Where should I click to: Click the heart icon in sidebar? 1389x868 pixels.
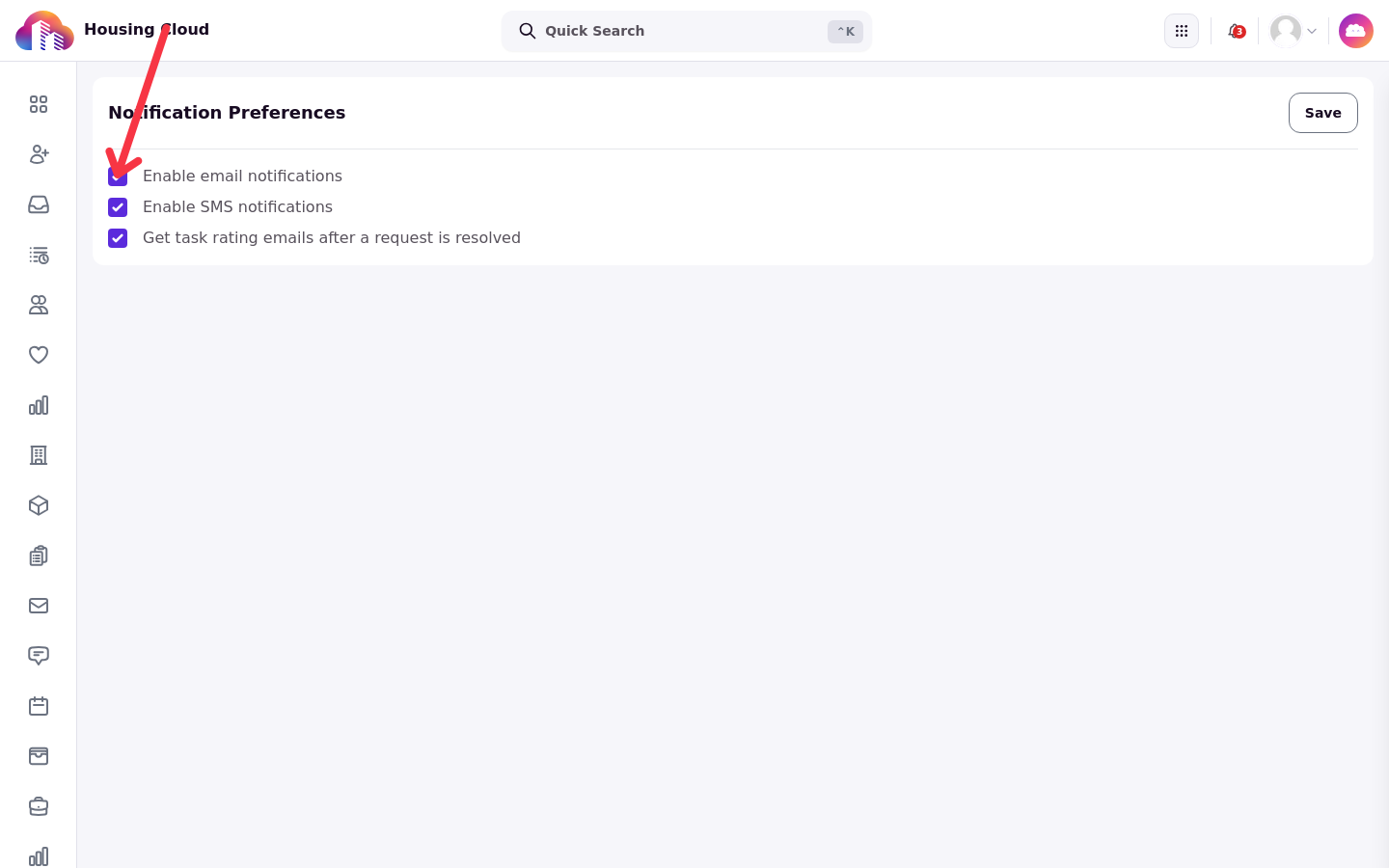(x=39, y=355)
